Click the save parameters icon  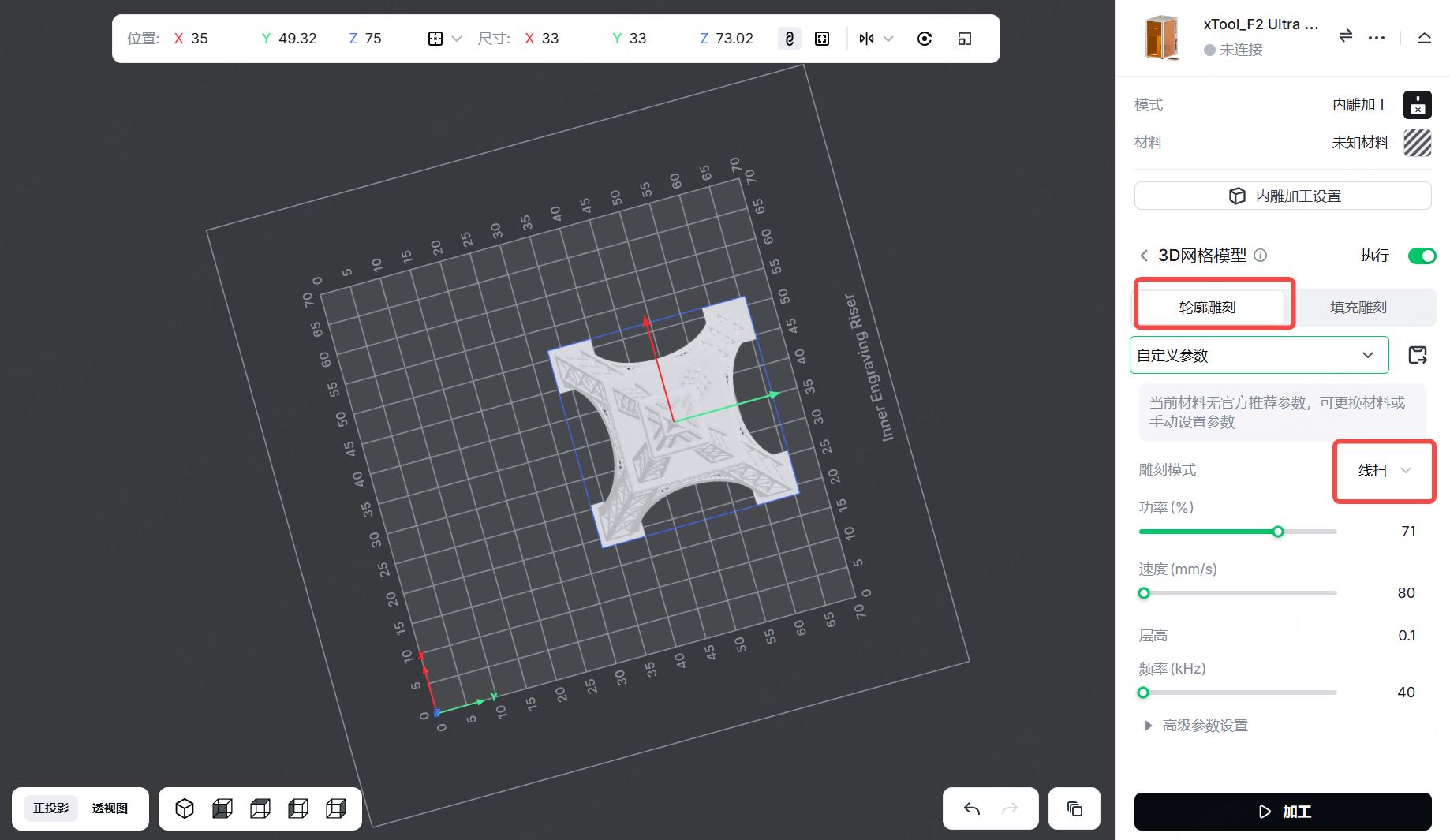[x=1418, y=355]
